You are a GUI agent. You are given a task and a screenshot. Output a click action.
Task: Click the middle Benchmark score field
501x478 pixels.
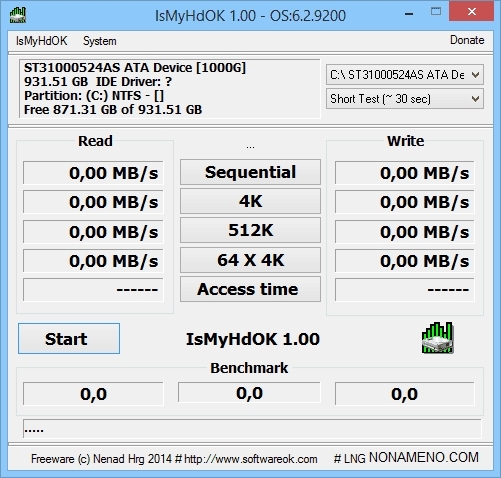tap(249, 392)
